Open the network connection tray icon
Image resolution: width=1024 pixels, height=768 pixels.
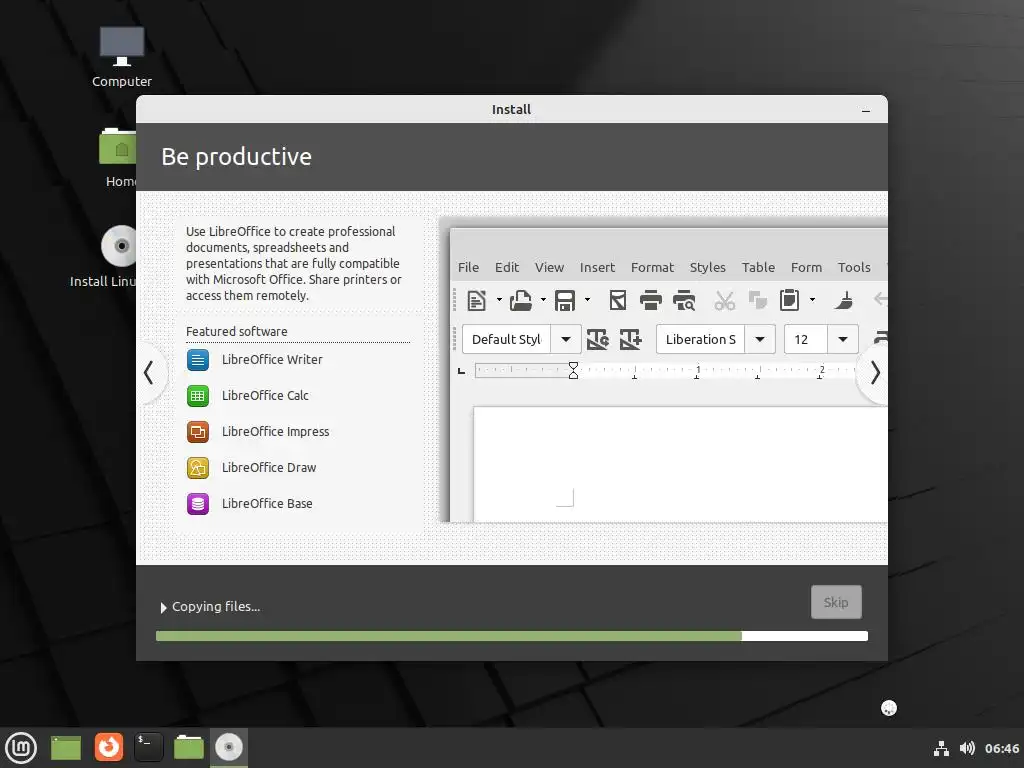coord(941,748)
